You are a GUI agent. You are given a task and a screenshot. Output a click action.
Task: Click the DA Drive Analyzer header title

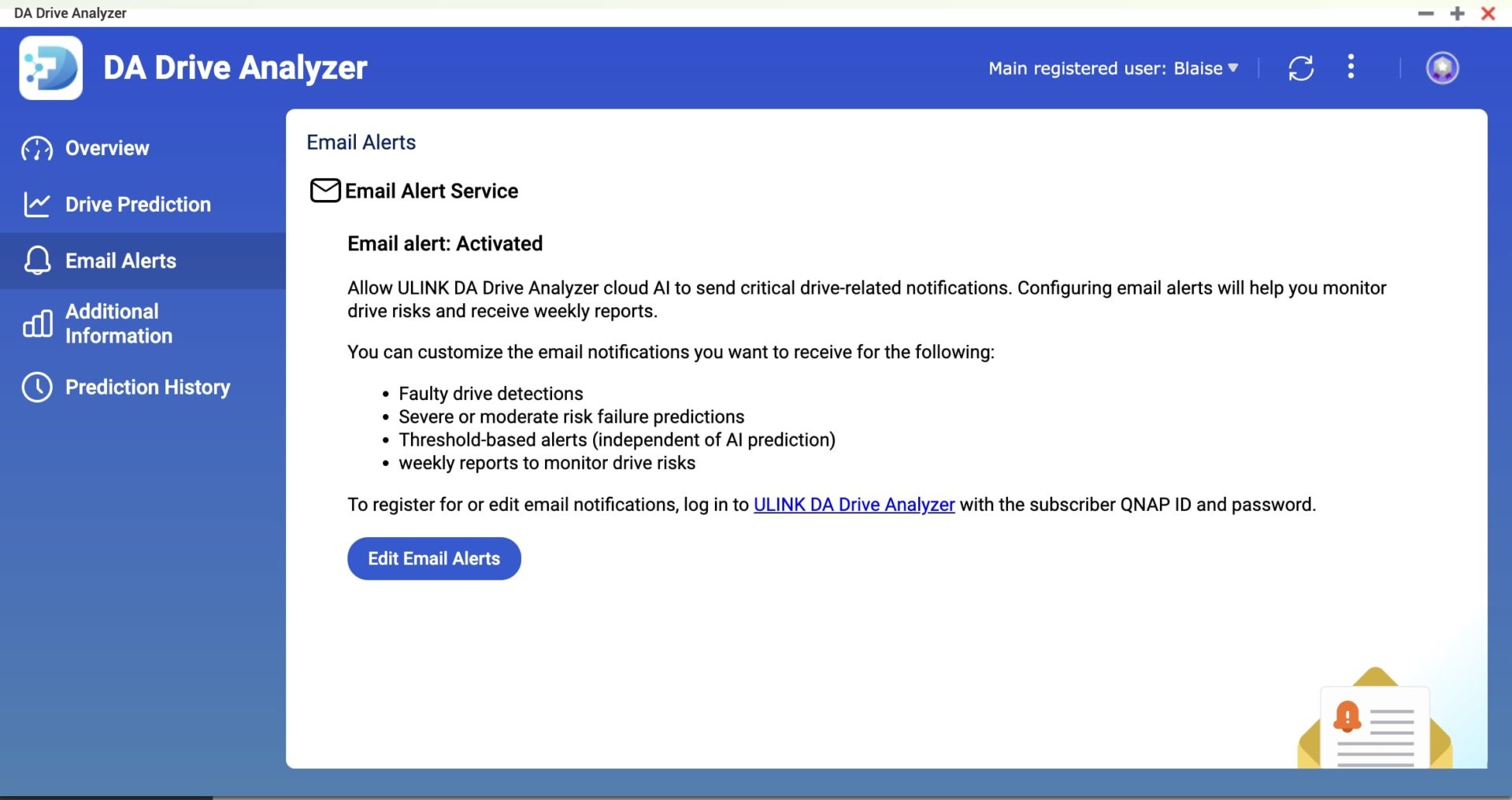pos(235,68)
